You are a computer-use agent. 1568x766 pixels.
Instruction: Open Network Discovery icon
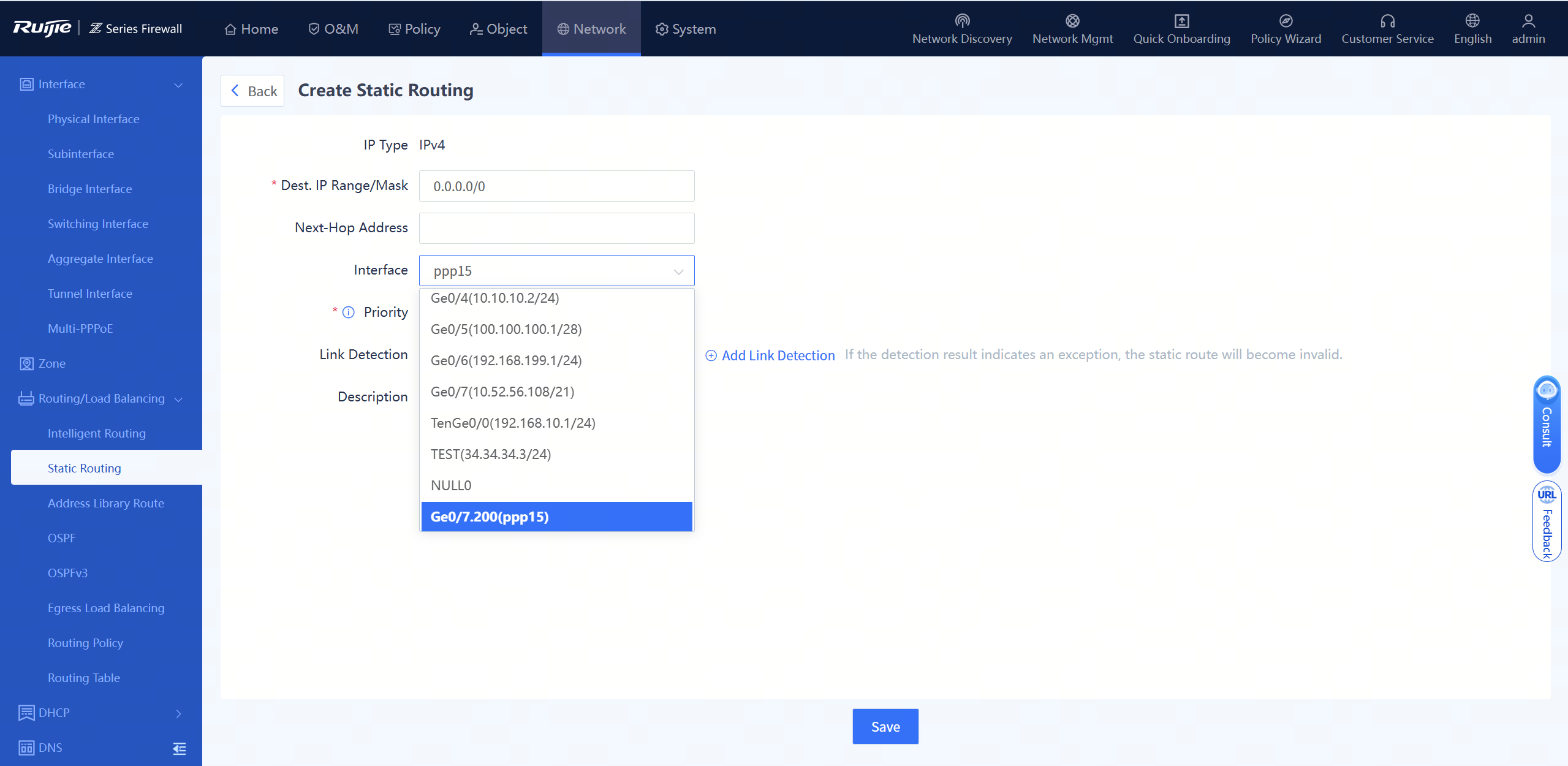(x=962, y=21)
